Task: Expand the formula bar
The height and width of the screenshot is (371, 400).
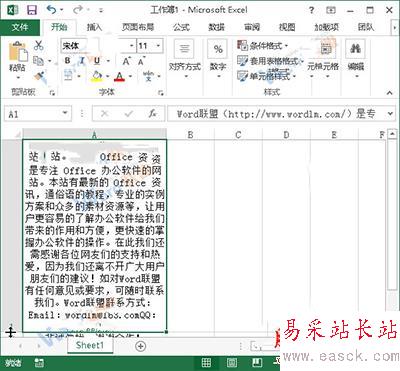Action: click(390, 114)
